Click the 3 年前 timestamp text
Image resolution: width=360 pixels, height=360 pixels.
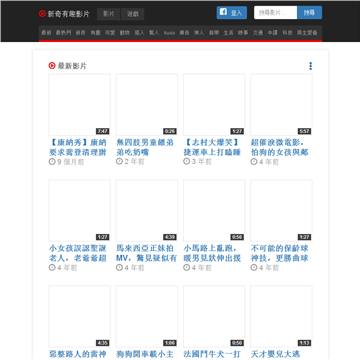(x=202, y=162)
